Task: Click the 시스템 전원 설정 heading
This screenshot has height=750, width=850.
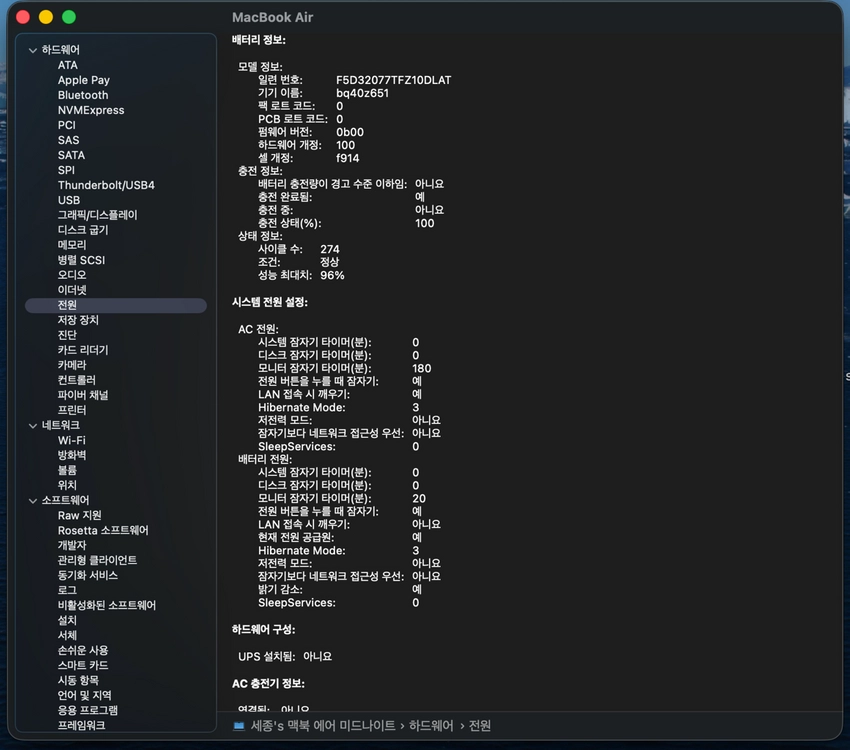Action: (269, 302)
